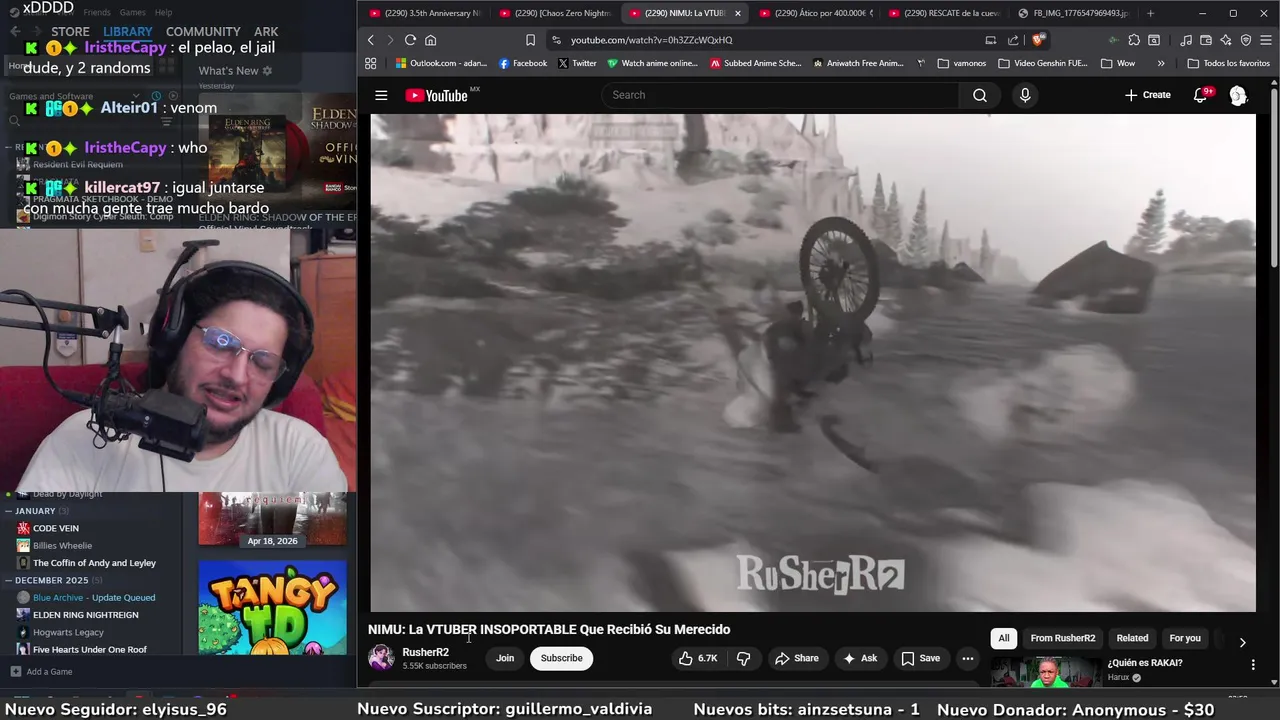This screenshot has height=720, width=1280.
Task: Open the apps grid on bookmarks bar
Action: (371, 63)
